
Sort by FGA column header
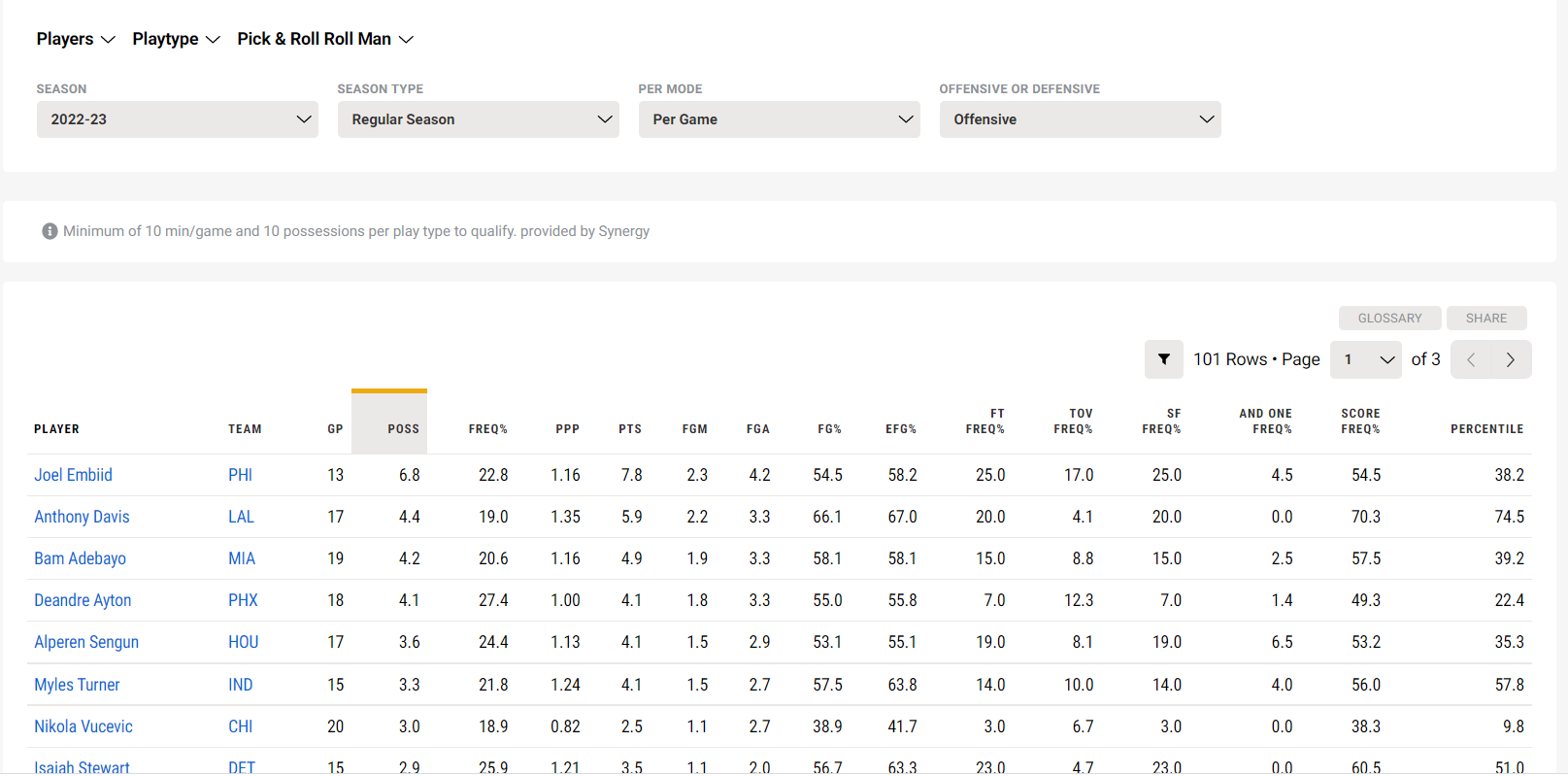pyautogui.click(x=757, y=429)
